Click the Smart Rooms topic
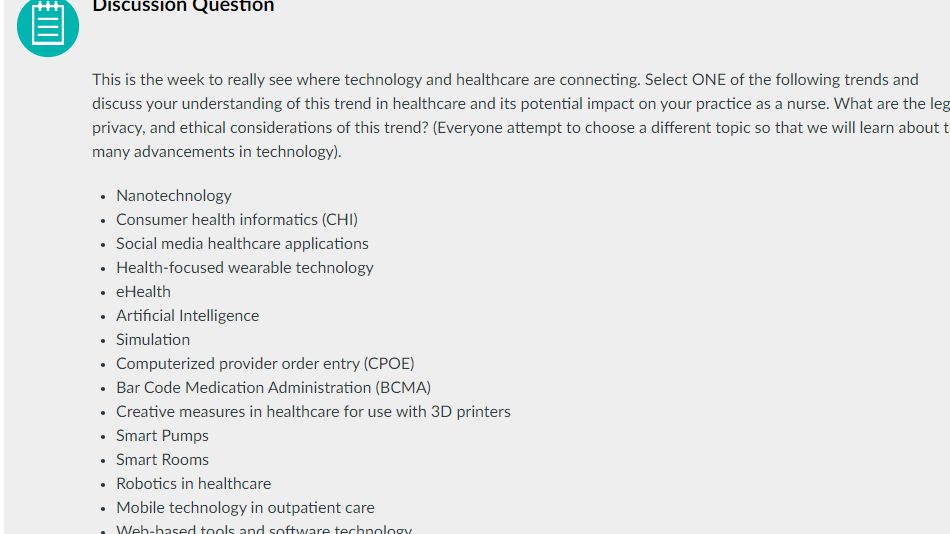 coord(162,459)
